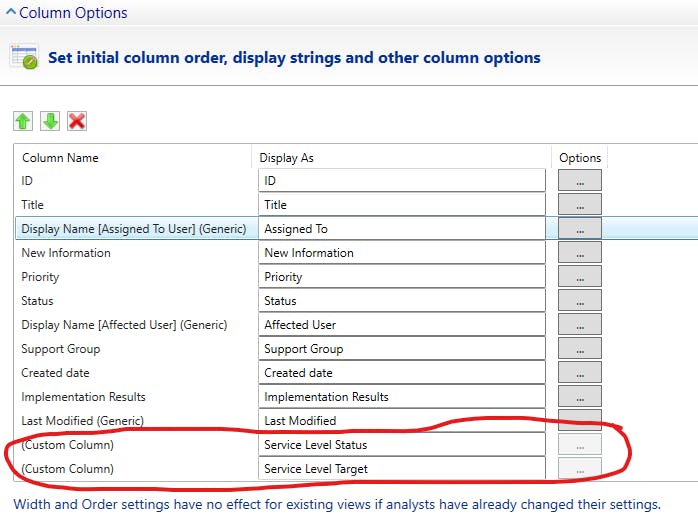
Task: Click the Display As column header
Action: (x=287, y=157)
